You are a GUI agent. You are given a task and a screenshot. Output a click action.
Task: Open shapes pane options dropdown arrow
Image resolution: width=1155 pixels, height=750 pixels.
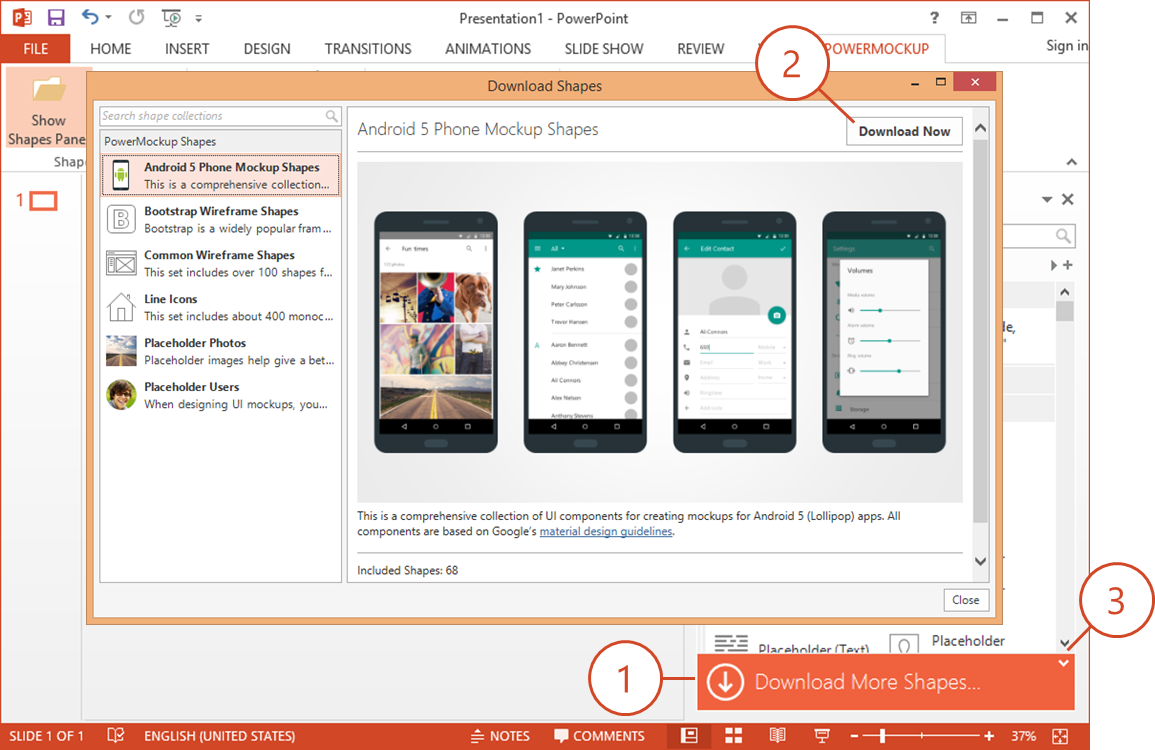coord(1047,200)
